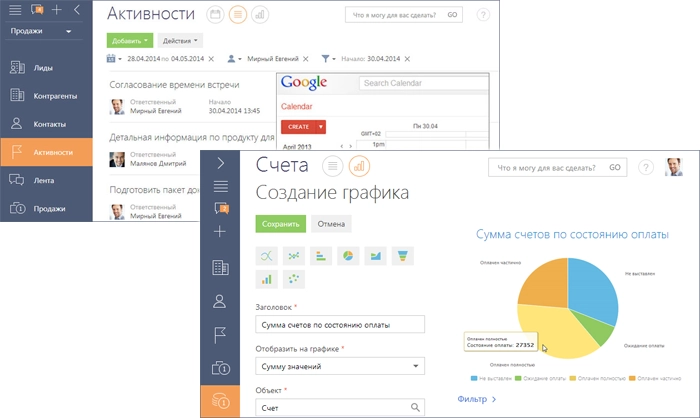Select area chart type
Viewport: 700px width, 418px height.
point(375,256)
